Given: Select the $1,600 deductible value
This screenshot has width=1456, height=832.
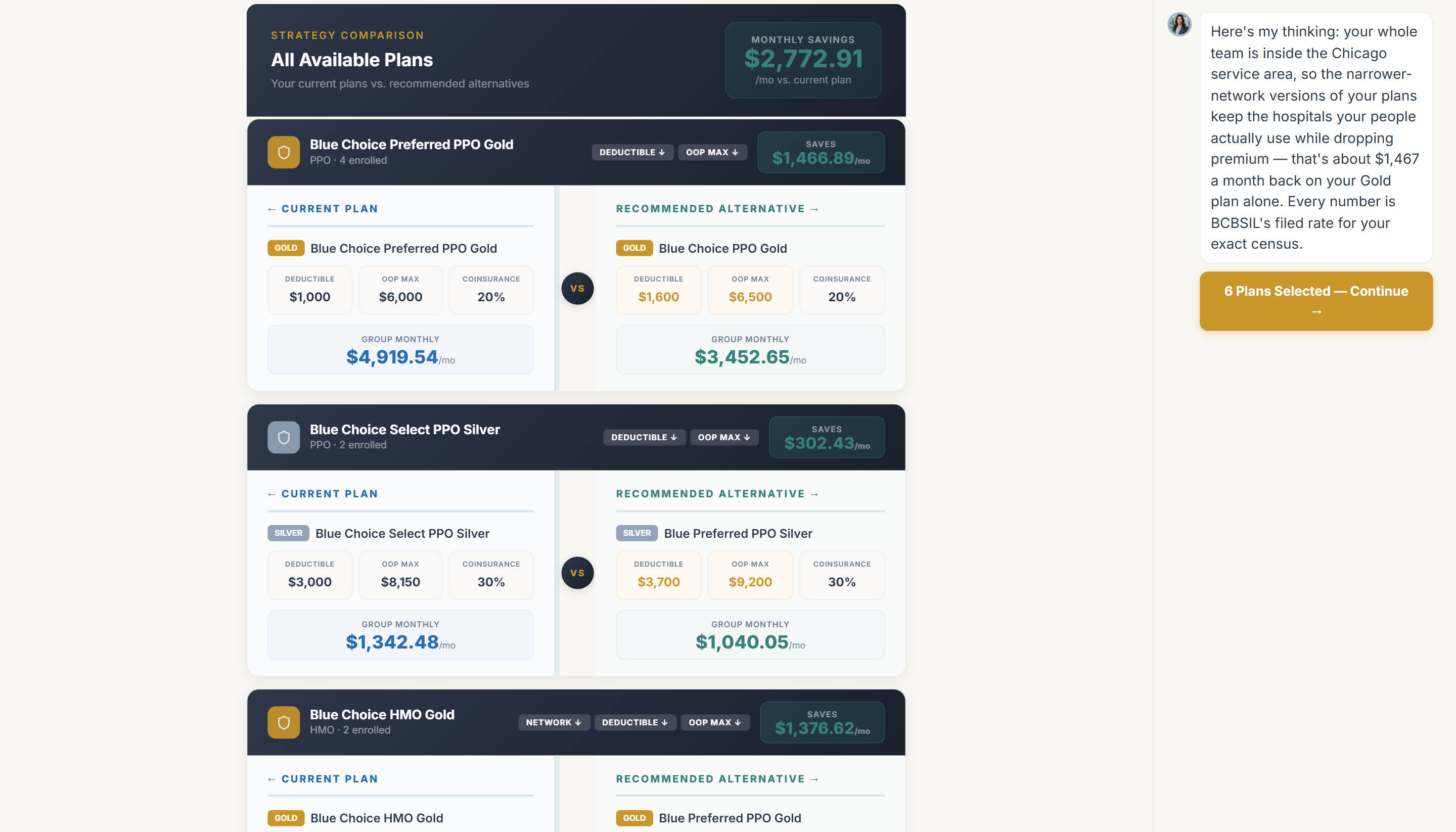Looking at the screenshot, I should [658, 297].
